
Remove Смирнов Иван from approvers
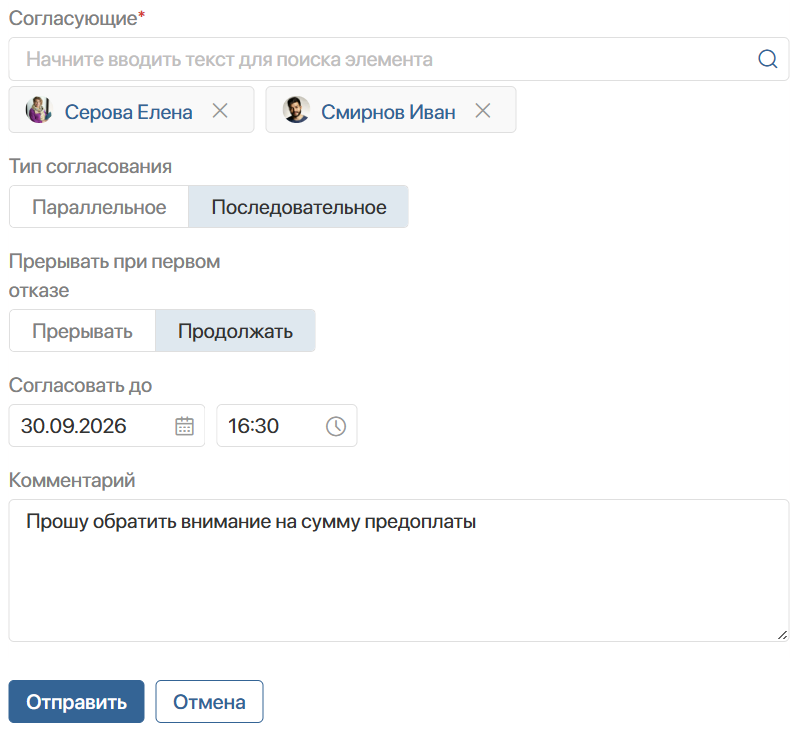point(482,110)
